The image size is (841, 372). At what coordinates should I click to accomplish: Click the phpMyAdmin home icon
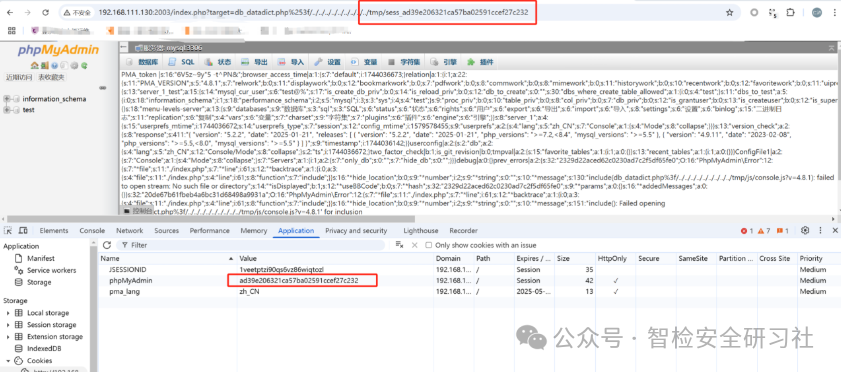(34, 65)
